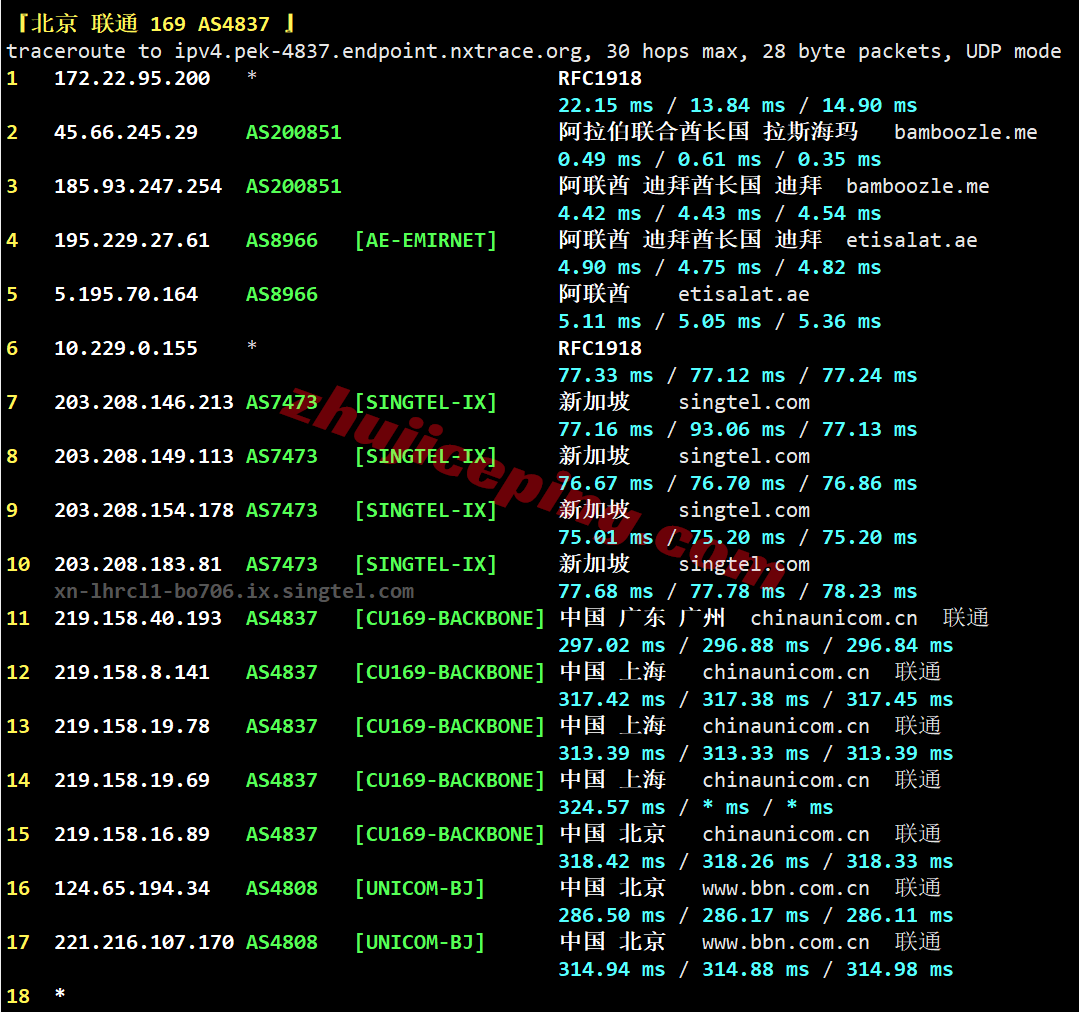Click latency value 286.50 ms under hop 16
The height and width of the screenshot is (1012, 1079).
pos(612,915)
